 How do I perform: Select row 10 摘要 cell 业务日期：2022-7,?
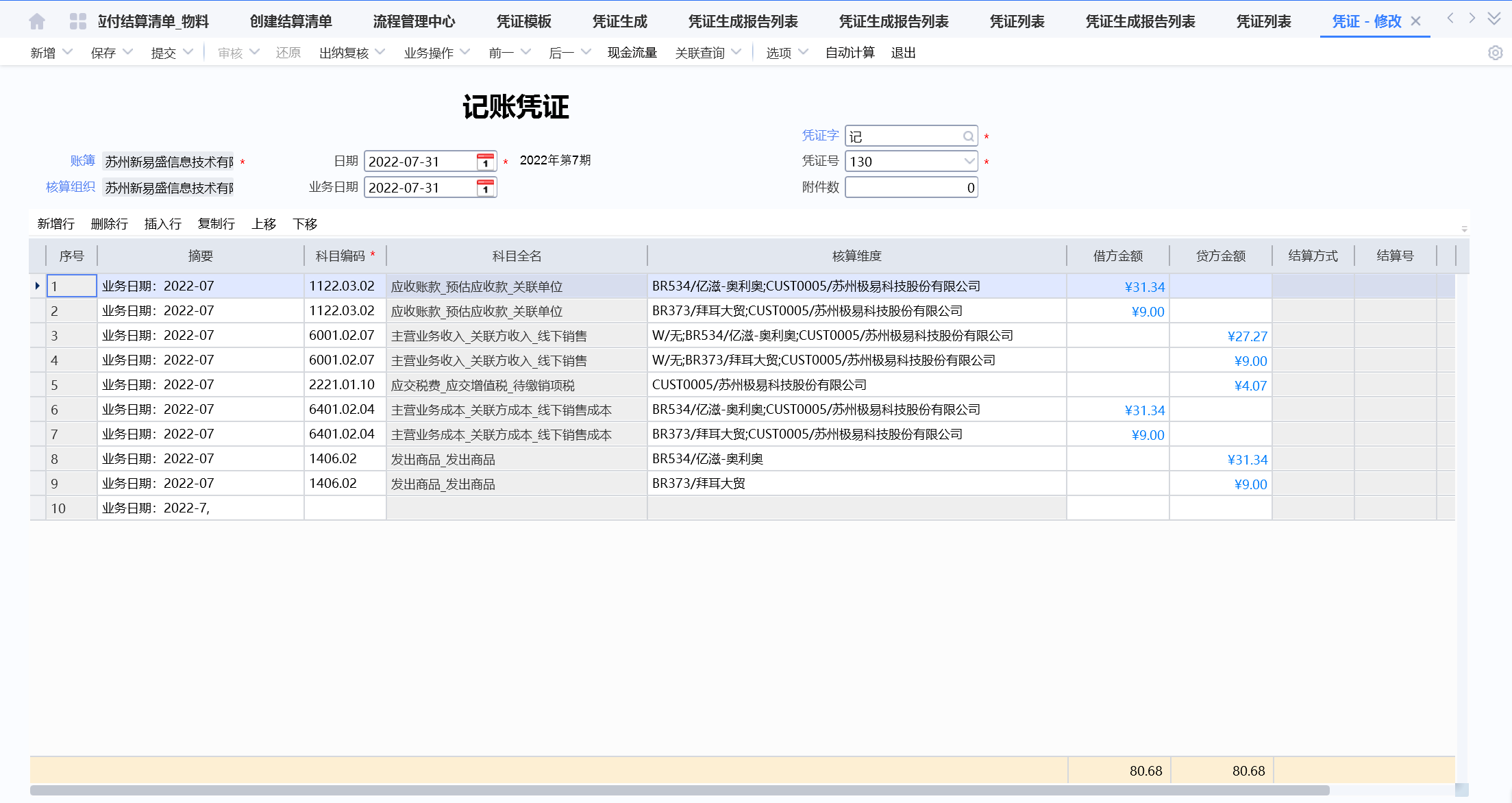point(201,508)
